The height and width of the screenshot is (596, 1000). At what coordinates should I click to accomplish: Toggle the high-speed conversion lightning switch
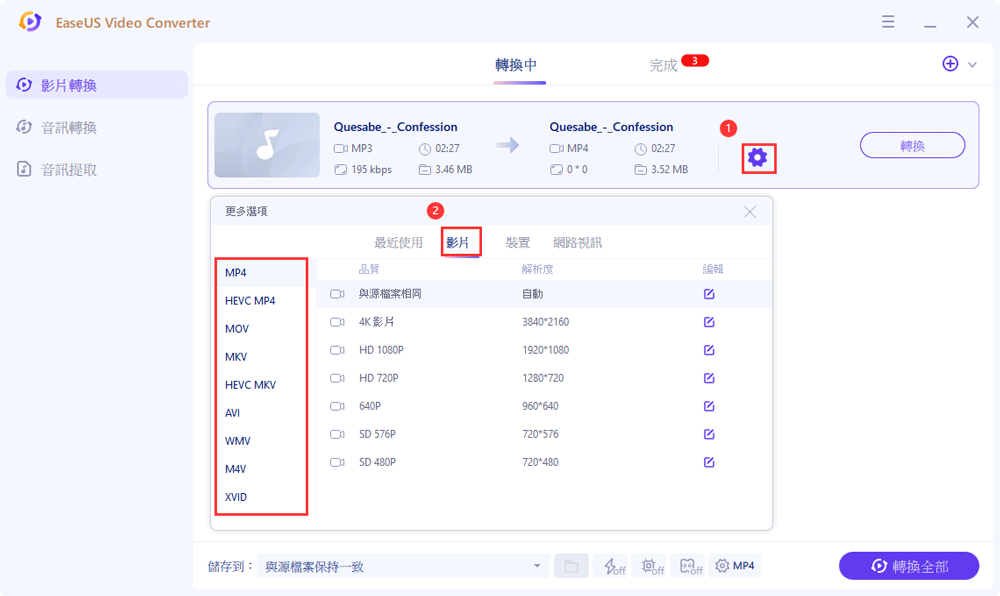(x=610, y=567)
